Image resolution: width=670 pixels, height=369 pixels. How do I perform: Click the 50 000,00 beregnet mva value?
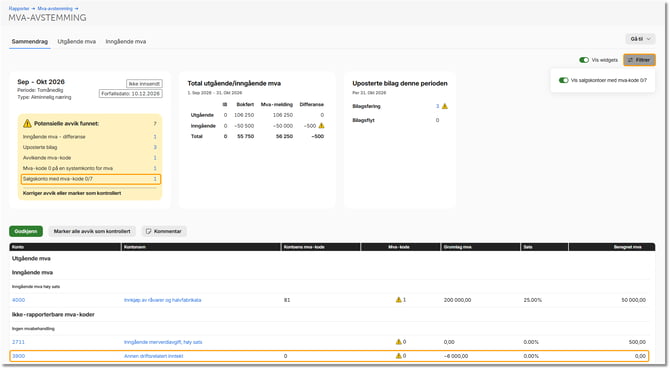[633, 300]
